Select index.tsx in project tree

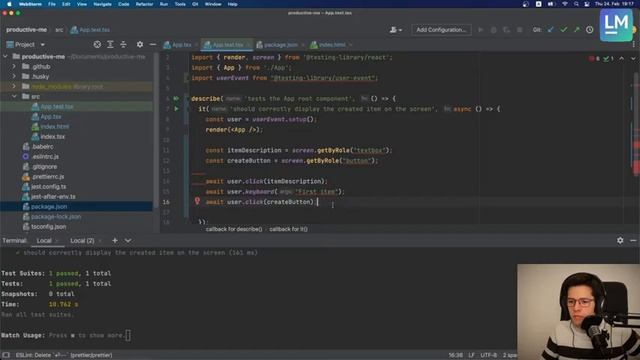(x=53, y=136)
